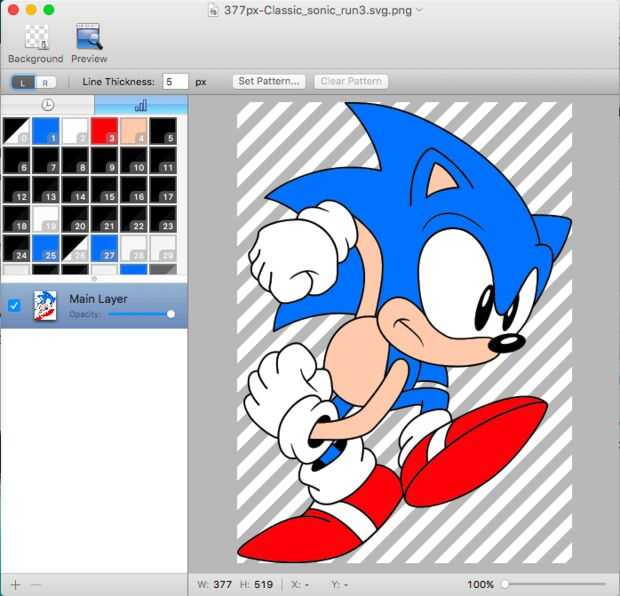Click the palette panel resize handle dot
The width and height of the screenshot is (620, 596).
tap(94, 279)
